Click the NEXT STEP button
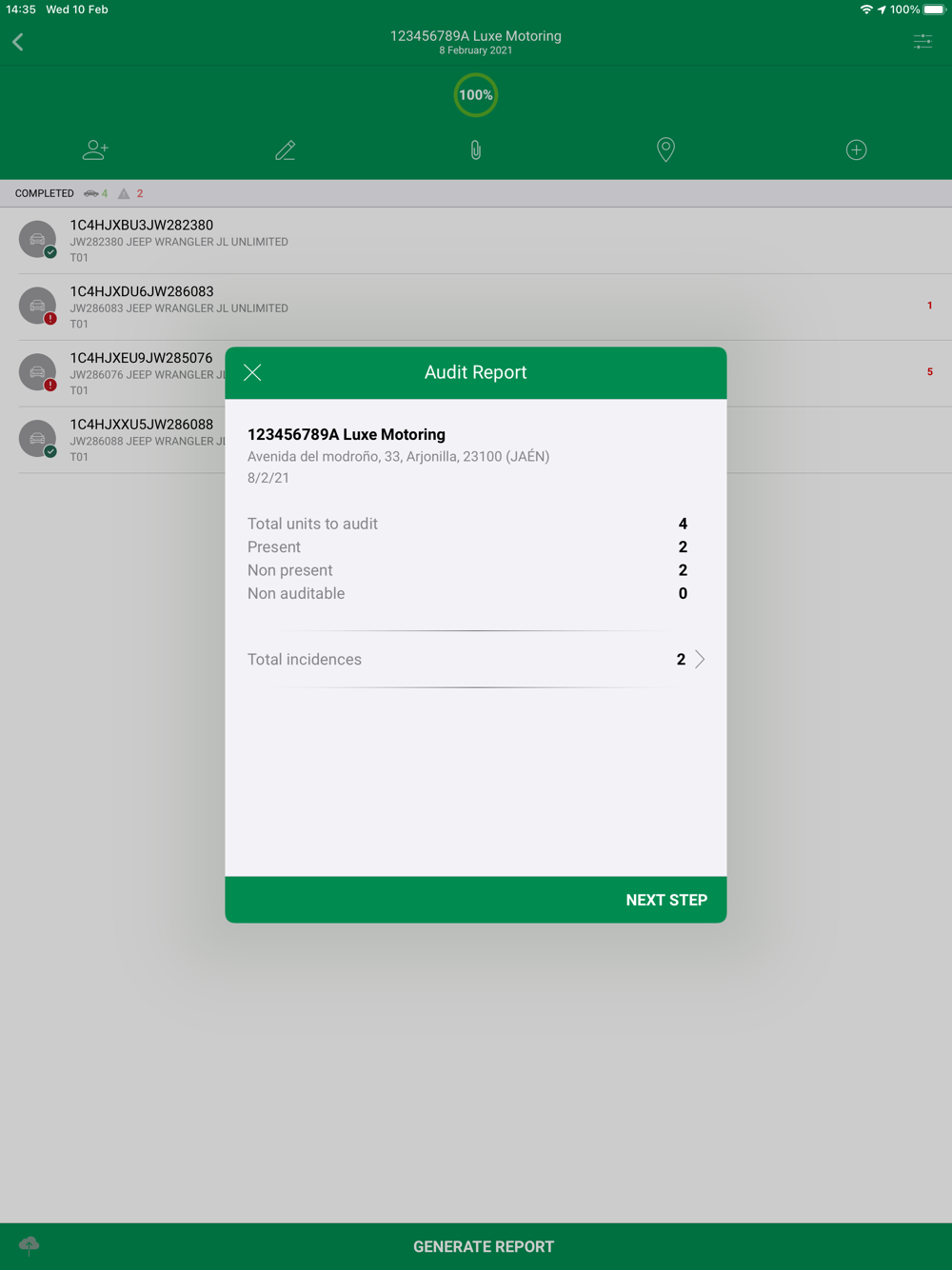 [x=666, y=900]
